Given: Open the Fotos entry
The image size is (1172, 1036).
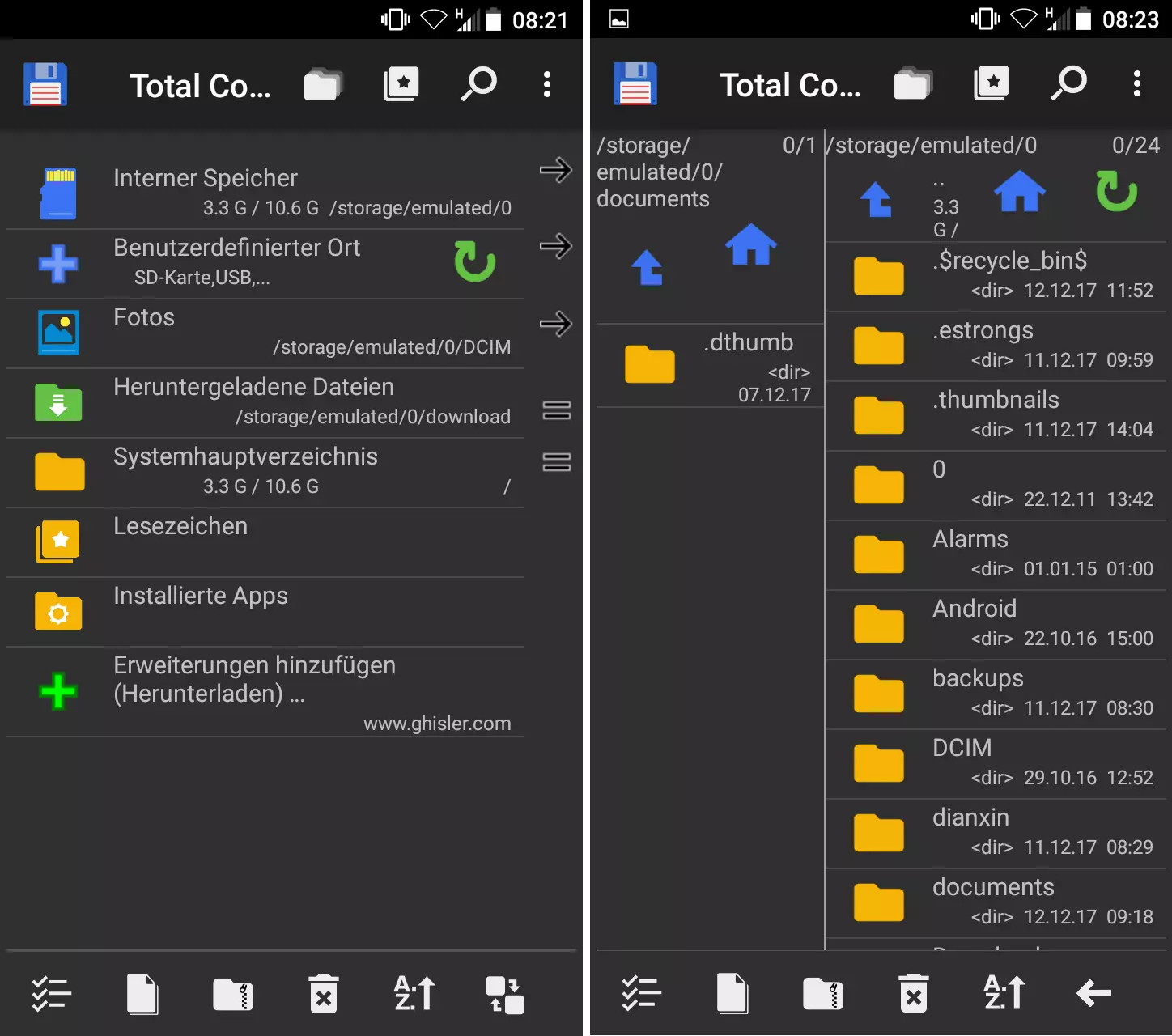Looking at the screenshot, I should (265, 333).
